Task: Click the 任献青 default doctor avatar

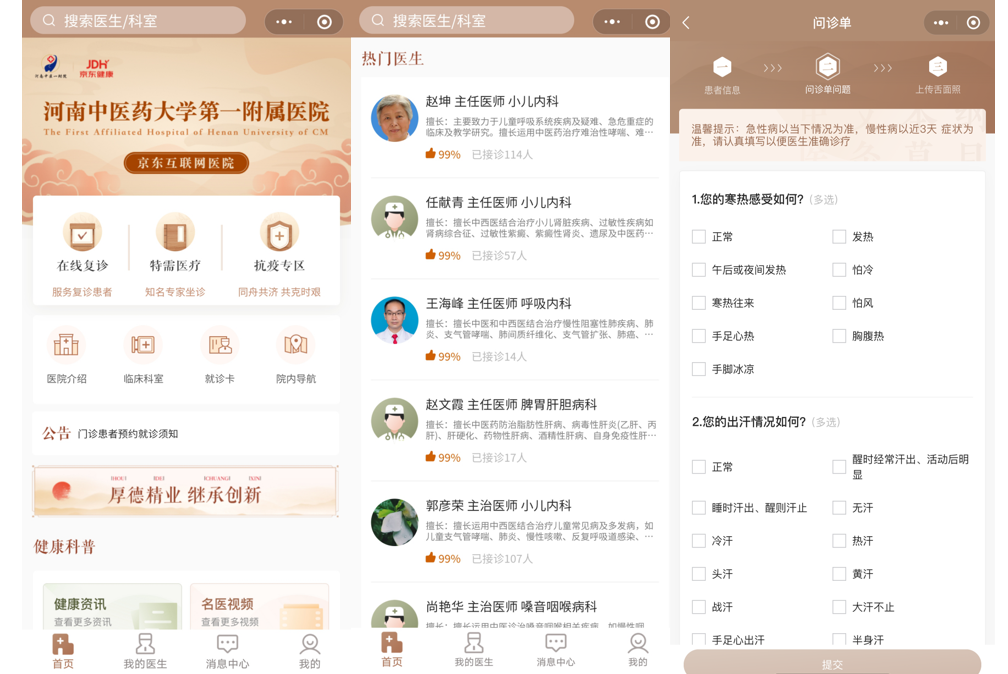Action: click(x=395, y=219)
